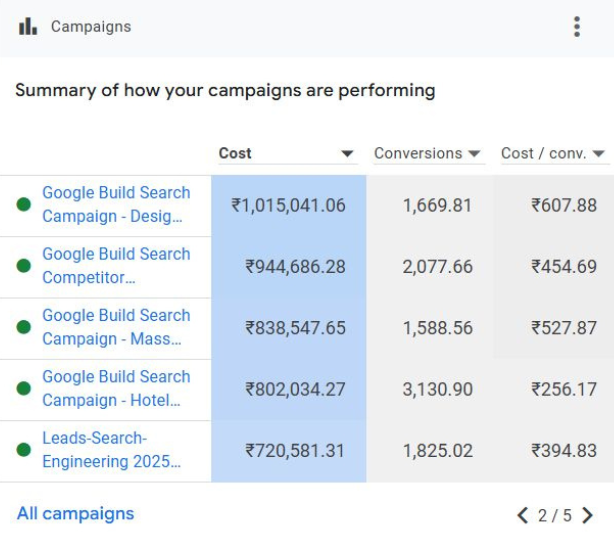Click the All campaigns link
This screenshot has width=614, height=534.
coord(75,514)
